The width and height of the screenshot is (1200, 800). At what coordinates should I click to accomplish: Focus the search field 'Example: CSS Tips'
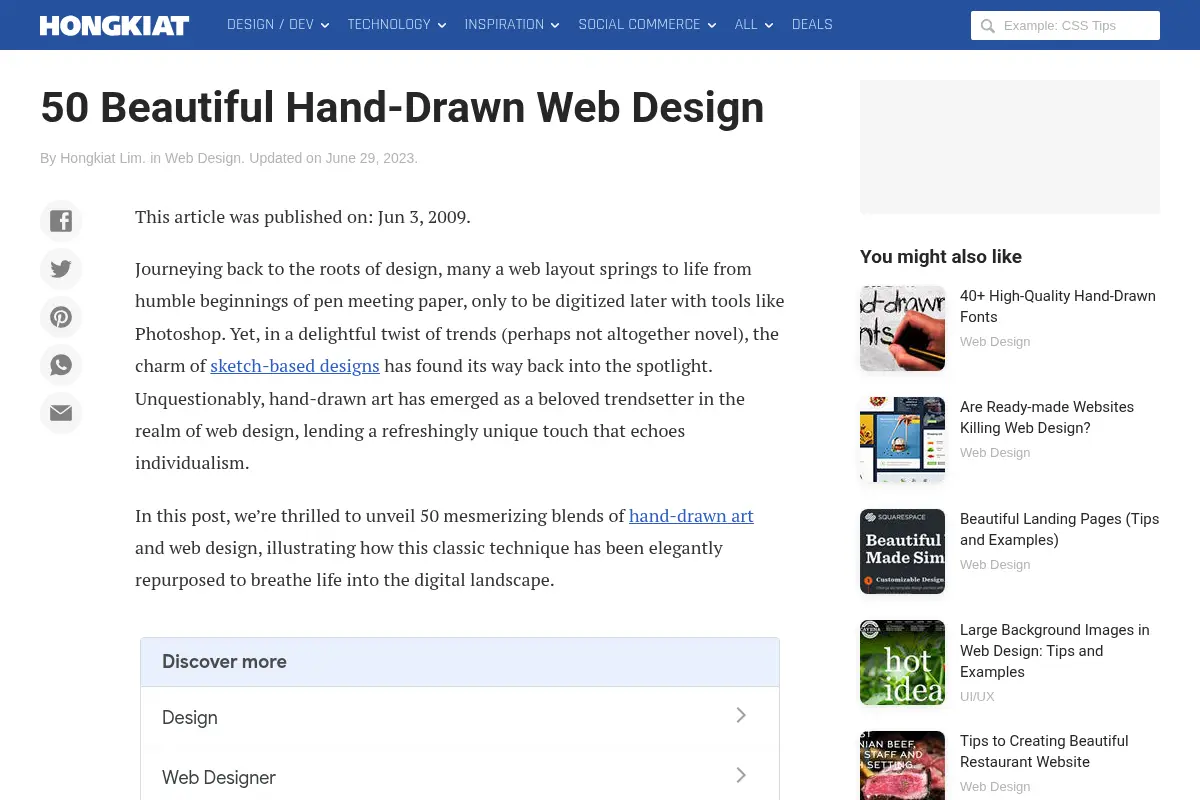pos(1065,26)
